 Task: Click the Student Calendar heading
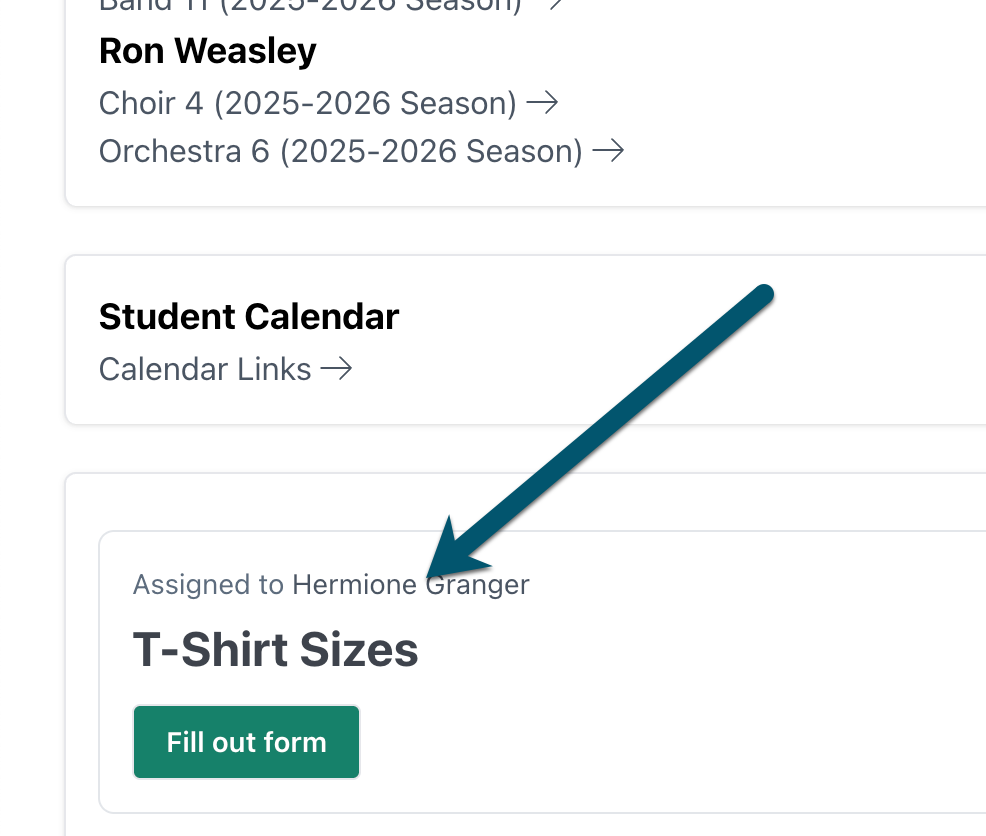click(249, 317)
